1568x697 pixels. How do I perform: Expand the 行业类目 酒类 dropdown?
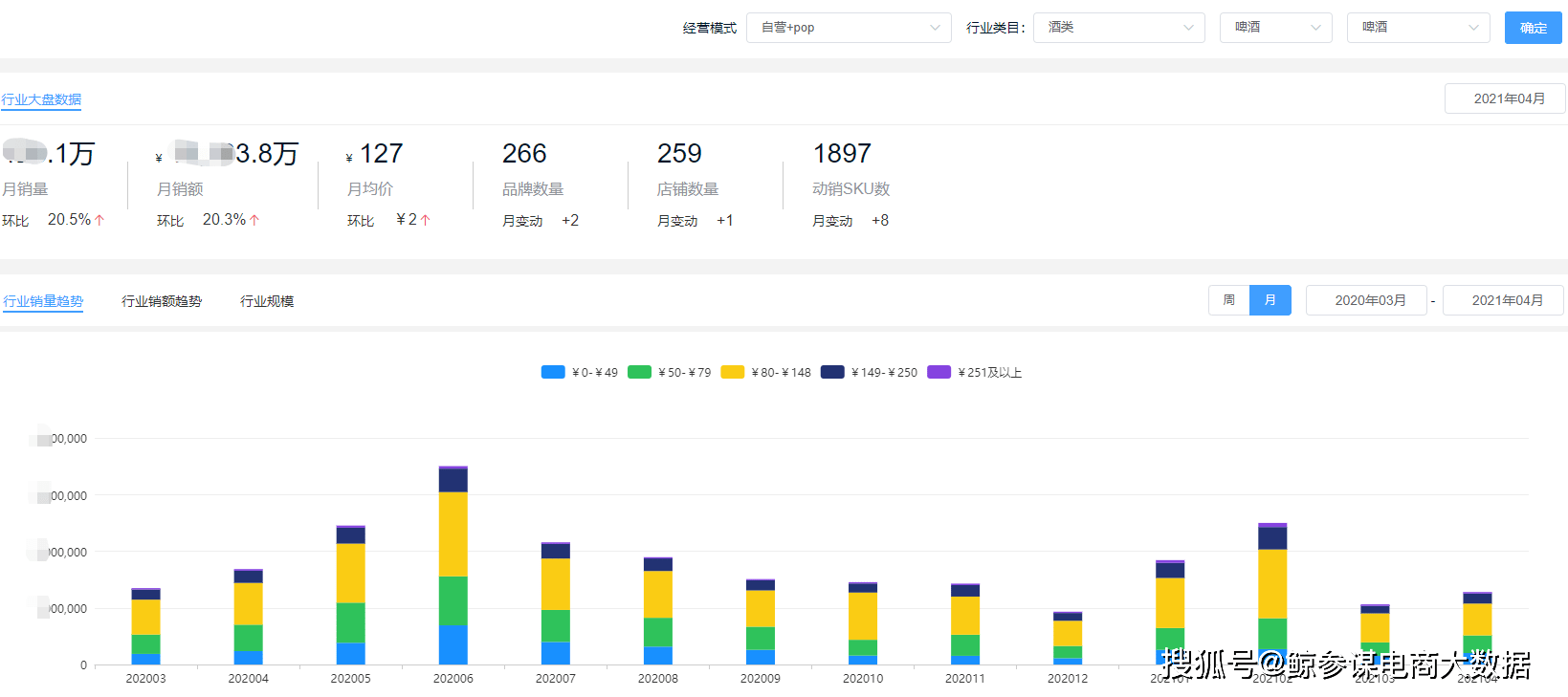pos(1118,28)
